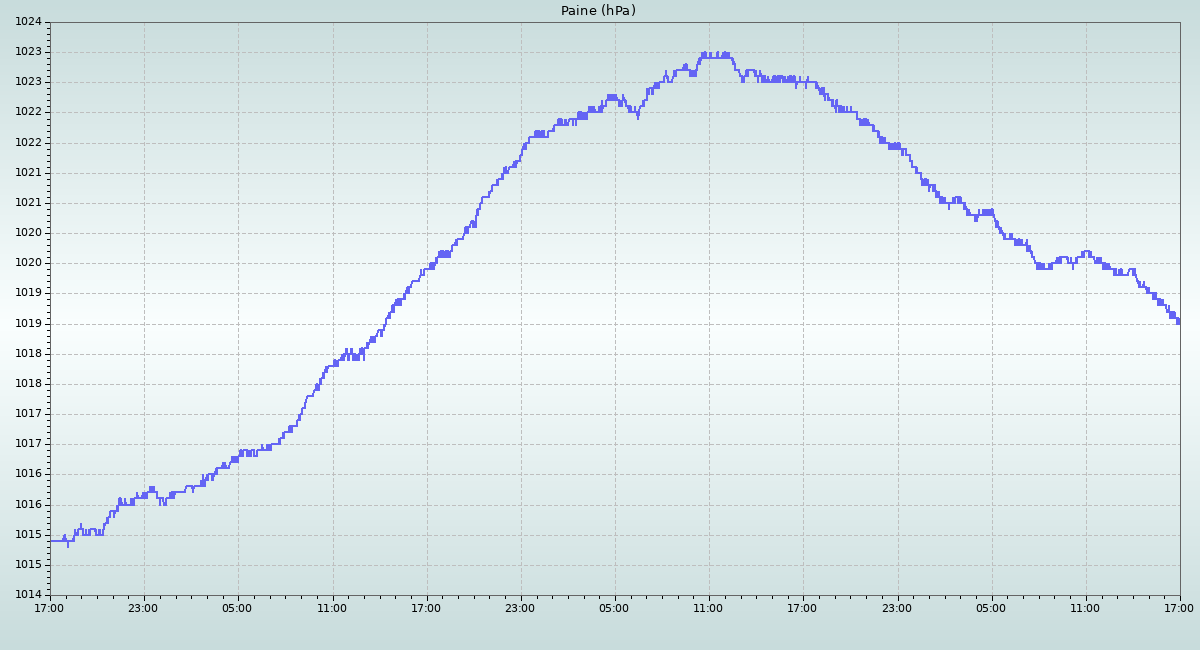Screen dimensions: 1200x650
Task: Click the first 11:00 x-axis label
Action: (332, 607)
